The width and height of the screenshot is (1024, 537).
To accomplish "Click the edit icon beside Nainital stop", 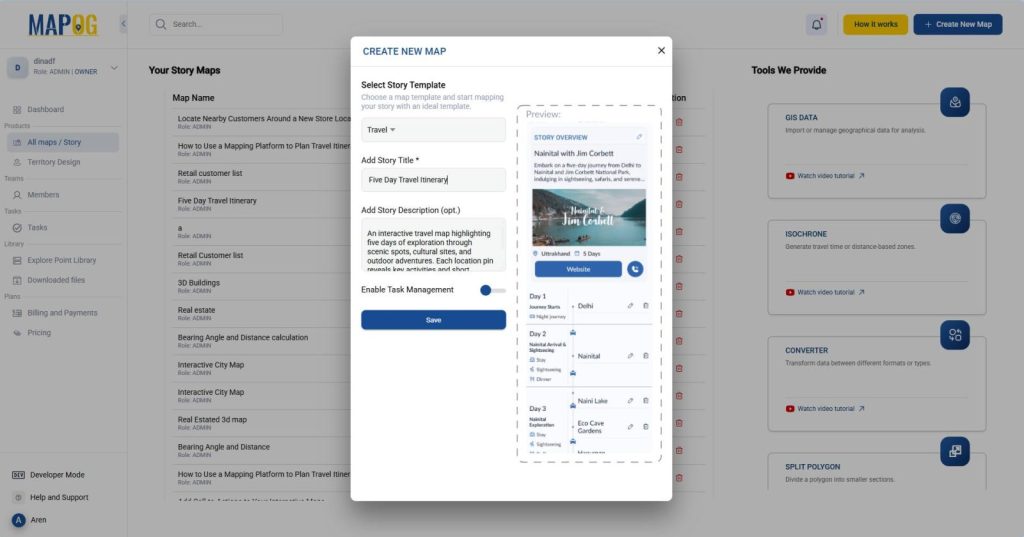I will click(630, 356).
